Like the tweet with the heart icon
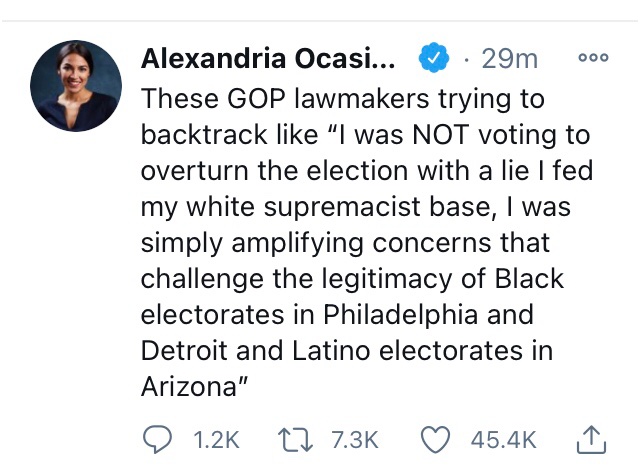This screenshot has width=640, height=469. [x=436, y=440]
